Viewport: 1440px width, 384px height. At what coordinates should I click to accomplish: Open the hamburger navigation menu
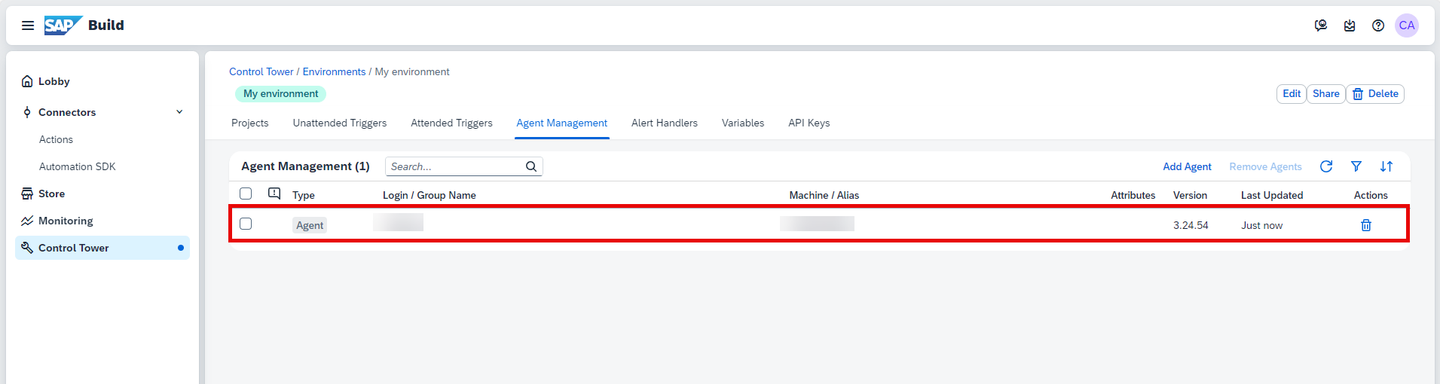pyautogui.click(x=28, y=25)
